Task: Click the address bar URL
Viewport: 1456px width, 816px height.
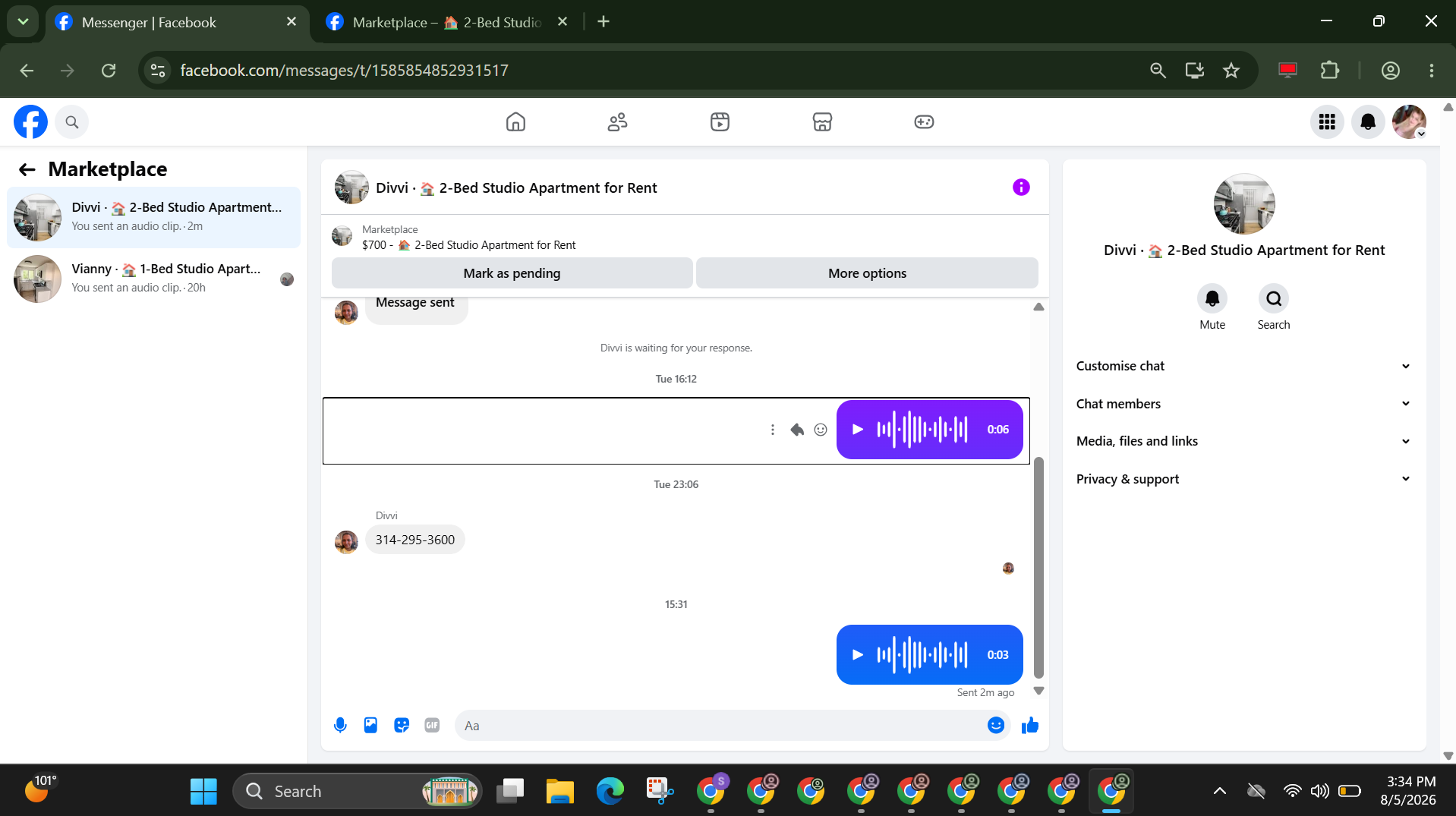Action: pyautogui.click(x=344, y=71)
